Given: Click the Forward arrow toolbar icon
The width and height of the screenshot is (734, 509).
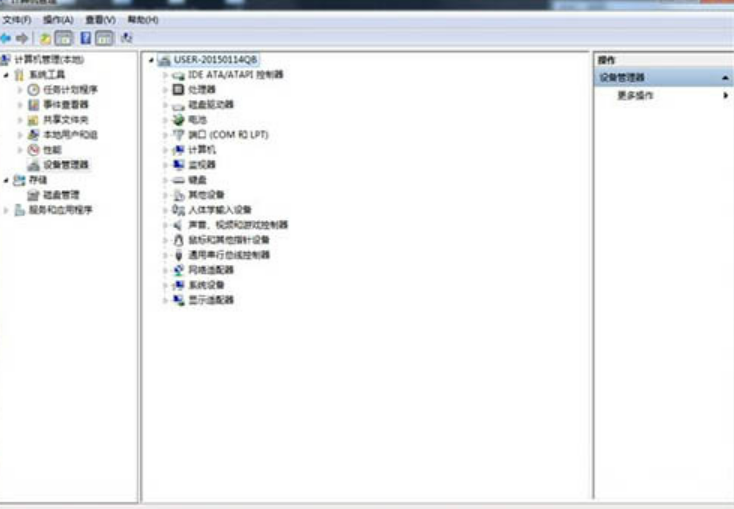Looking at the screenshot, I should (22, 38).
